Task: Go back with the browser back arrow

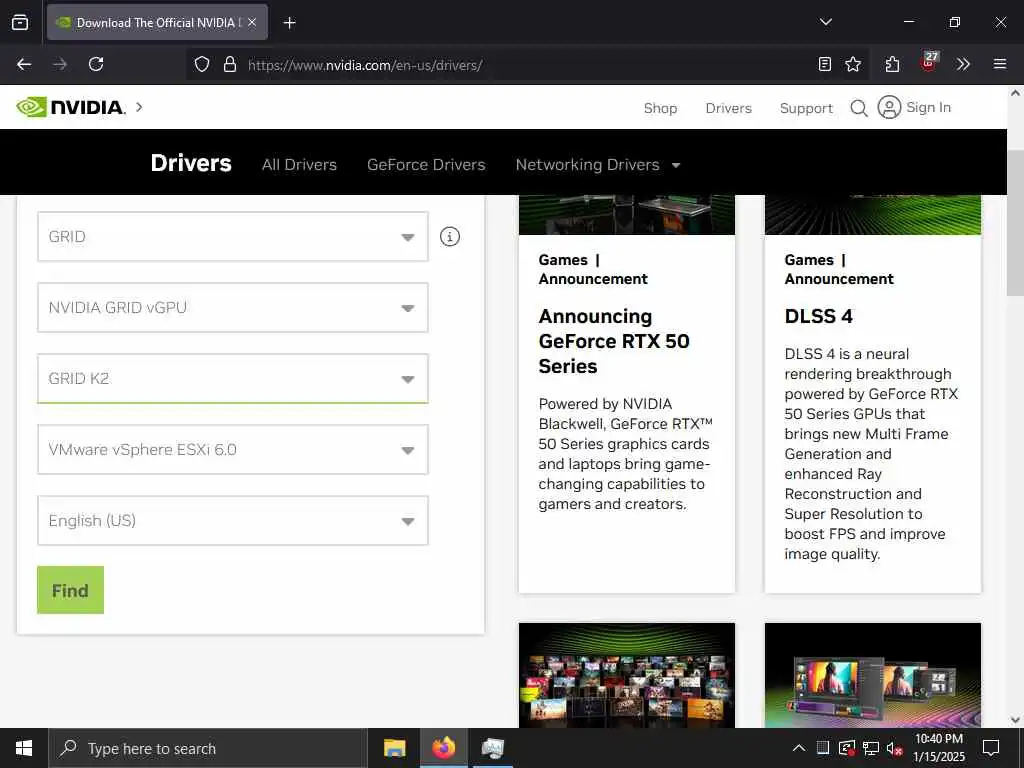Action: click(24, 64)
